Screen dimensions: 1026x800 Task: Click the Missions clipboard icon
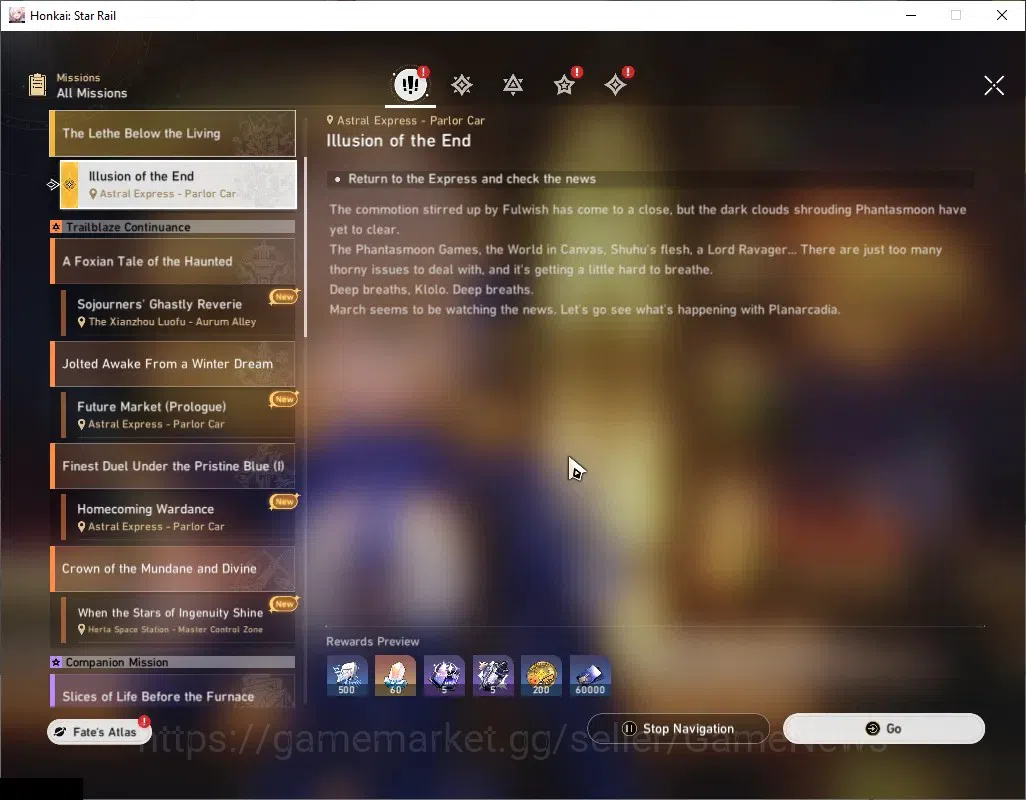click(37, 85)
